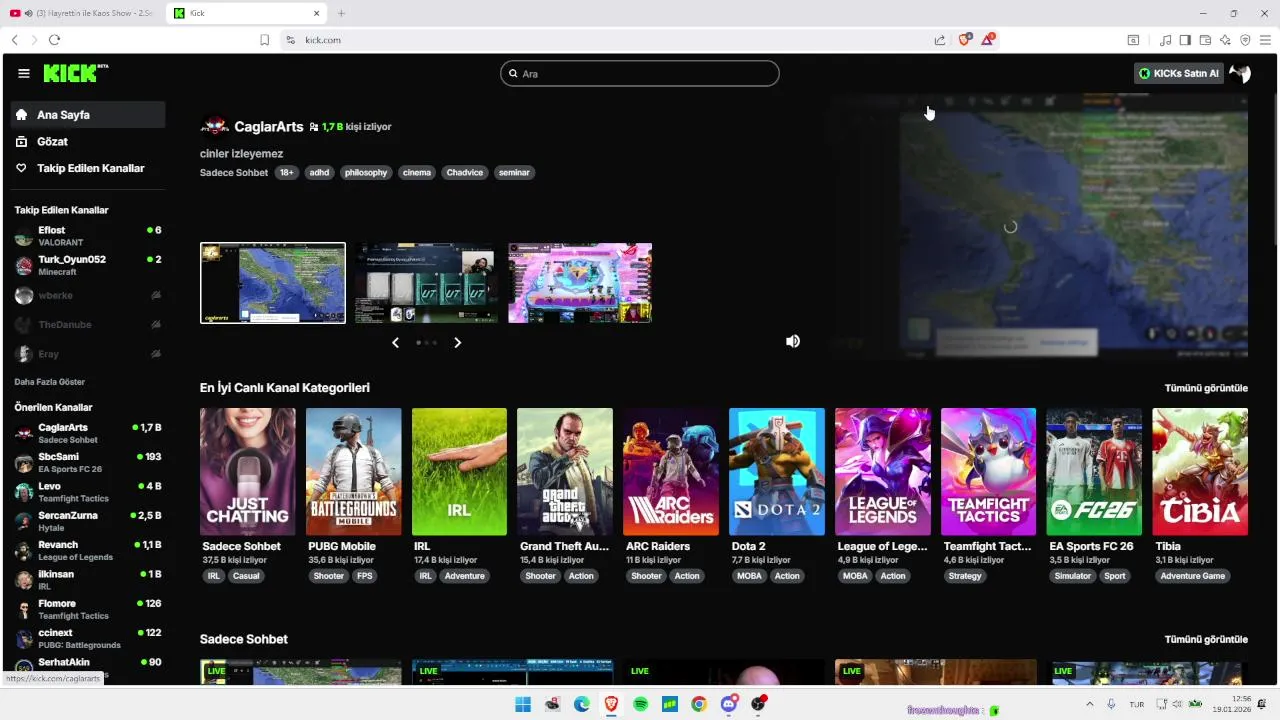
Task: Open a new browser tab
Action: [341, 13]
